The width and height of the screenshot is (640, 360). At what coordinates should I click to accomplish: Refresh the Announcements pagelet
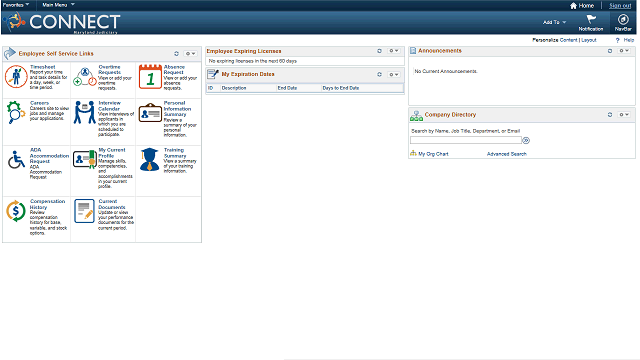(610, 51)
